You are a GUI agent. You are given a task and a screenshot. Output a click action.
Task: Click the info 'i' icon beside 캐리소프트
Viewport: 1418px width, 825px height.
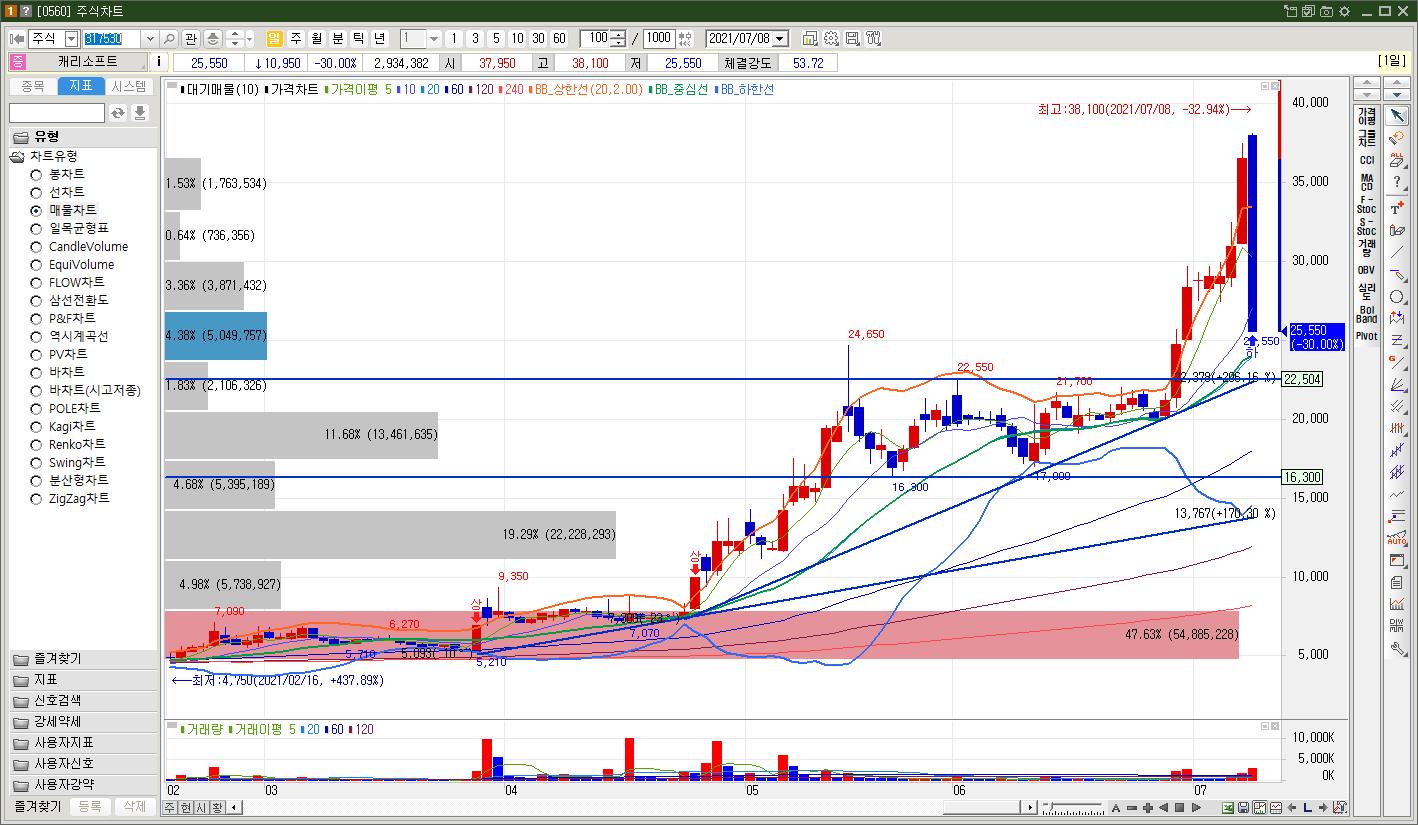tap(160, 62)
